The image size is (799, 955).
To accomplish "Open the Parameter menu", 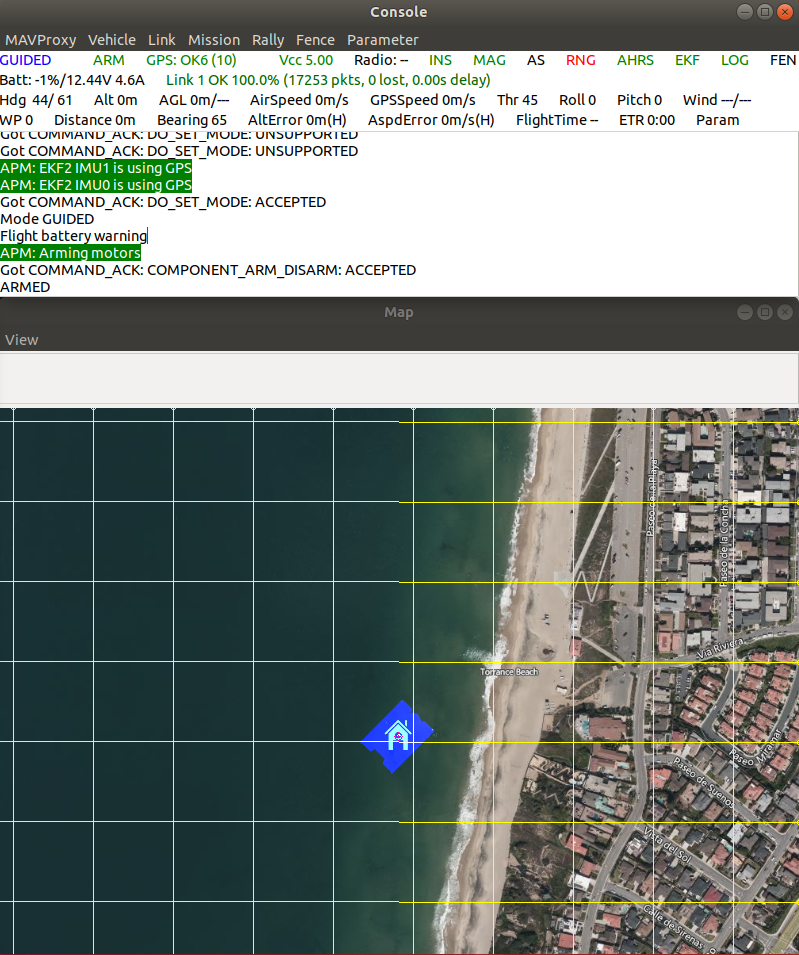I will click(382, 40).
